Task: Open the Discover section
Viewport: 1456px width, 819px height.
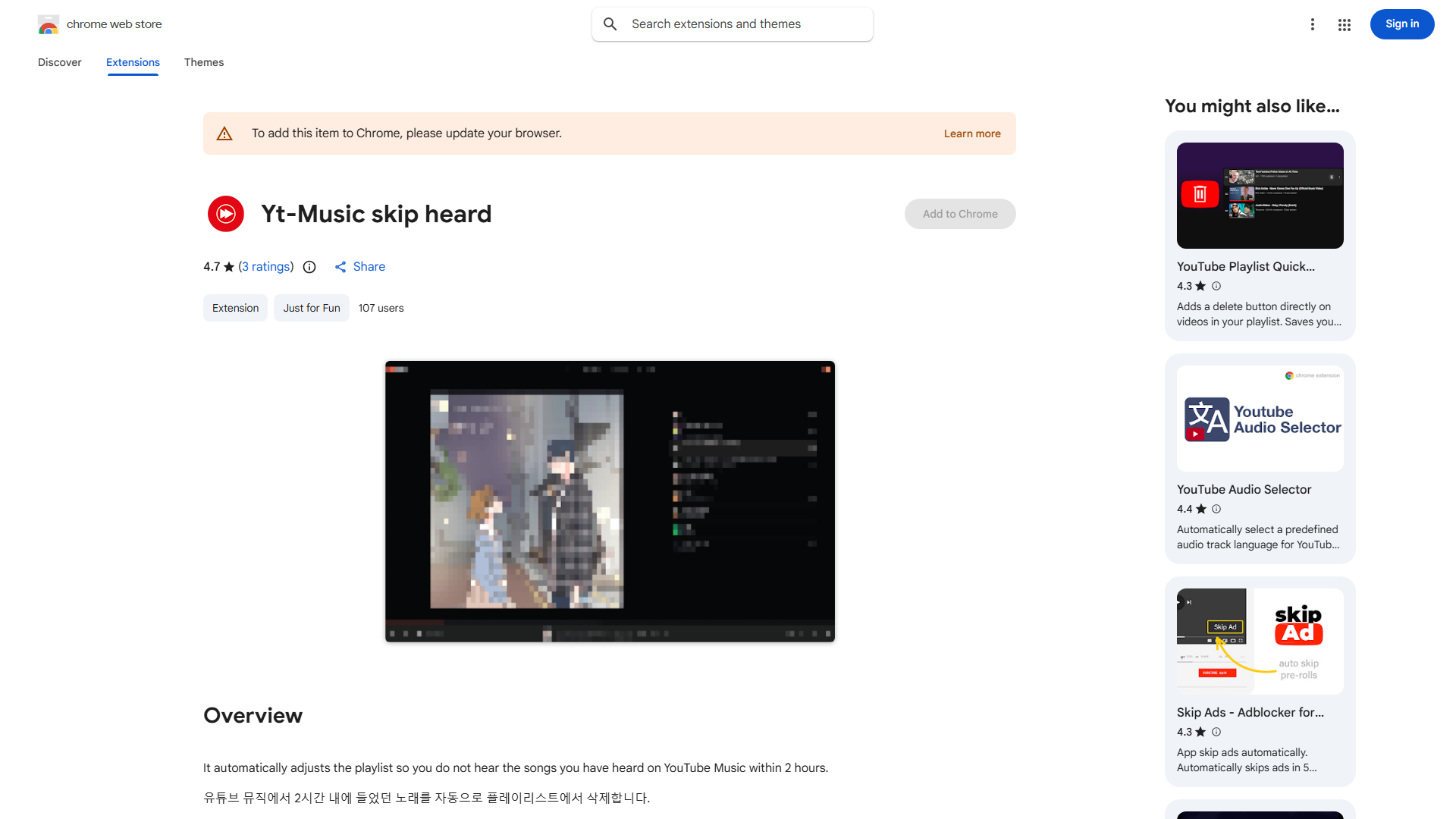Action: click(x=59, y=62)
